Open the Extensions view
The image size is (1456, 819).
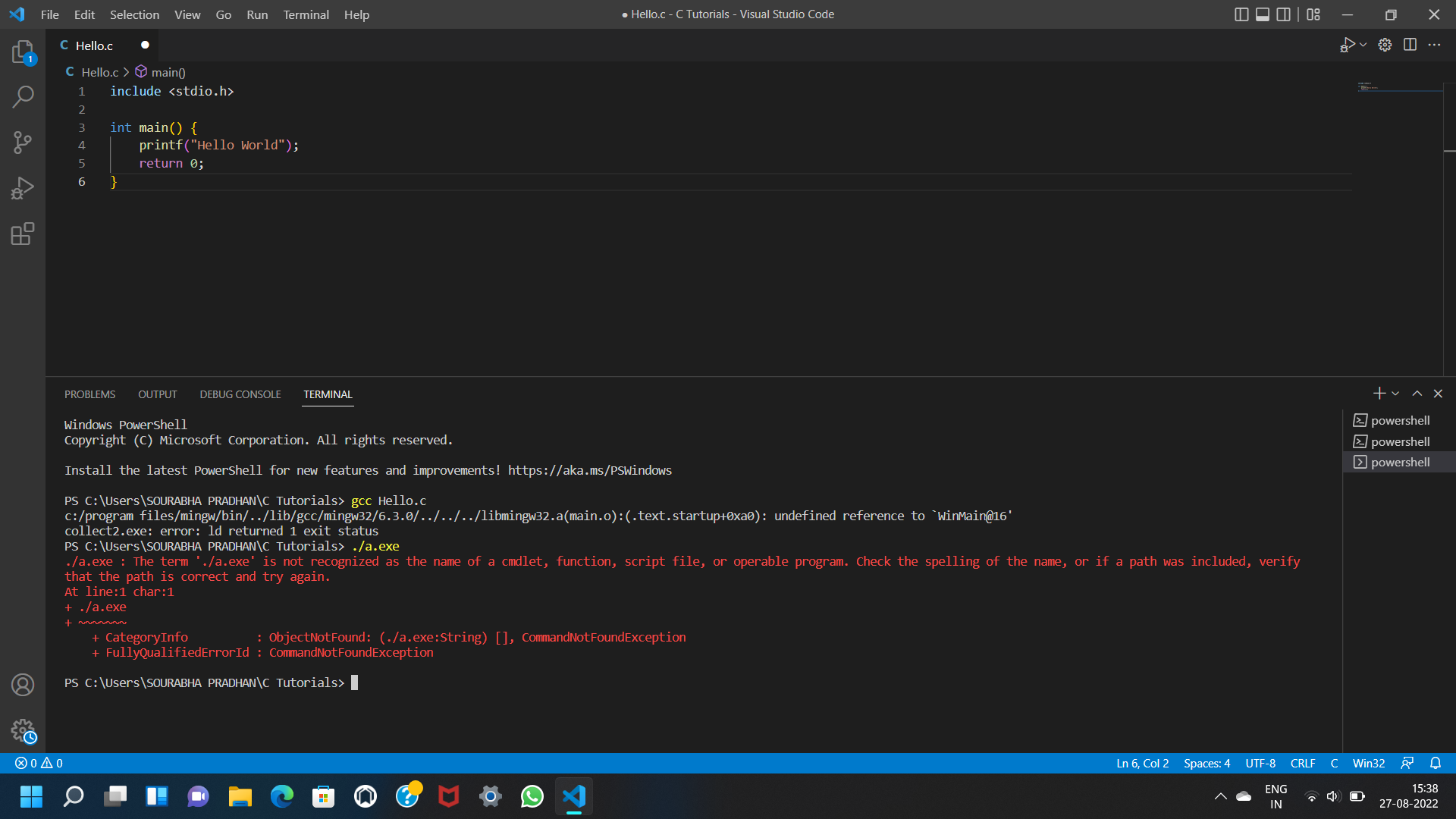coord(23,234)
